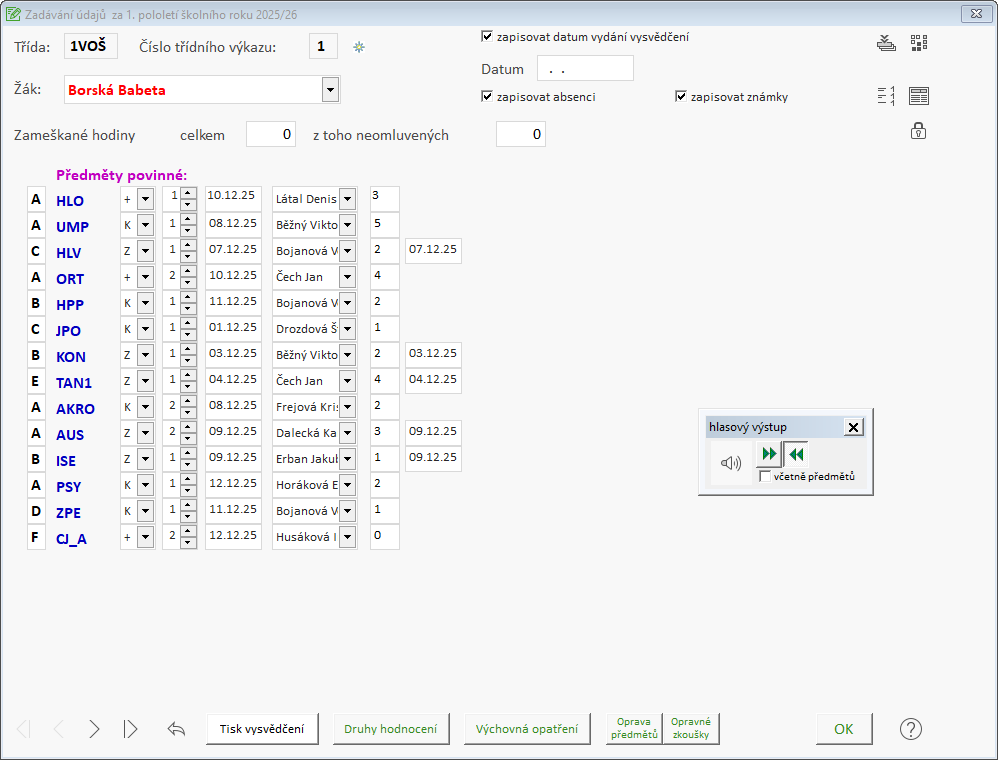Go to the next student arrow
The height and width of the screenshot is (760, 998).
click(94, 729)
